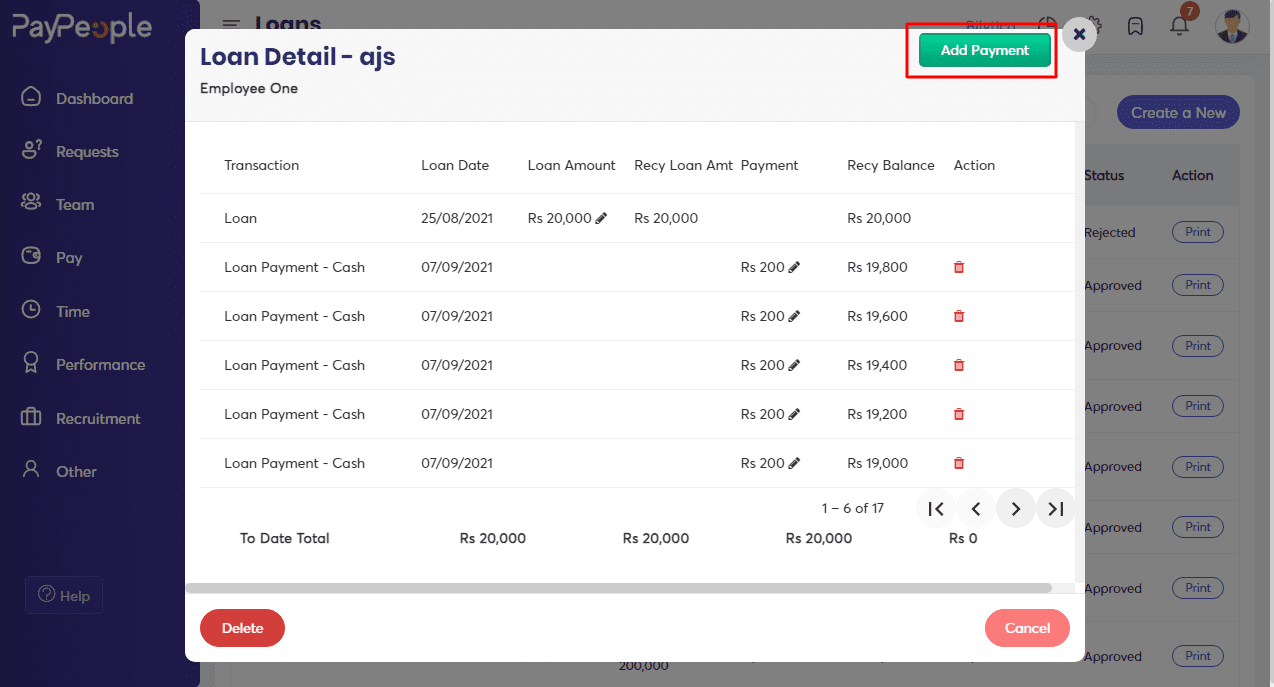Click the Status column header behind dialog
This screenshot has width=1274, height=687.
[1104, 175]
